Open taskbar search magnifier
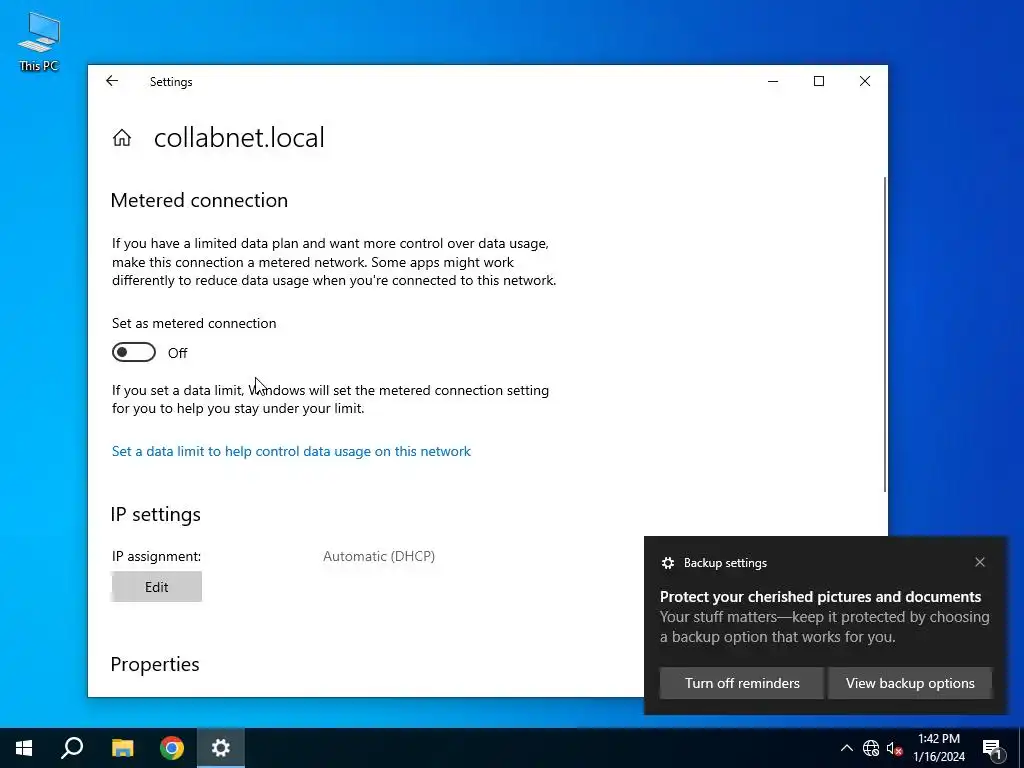Viewport: 1024px width, 768px height. 72,748
